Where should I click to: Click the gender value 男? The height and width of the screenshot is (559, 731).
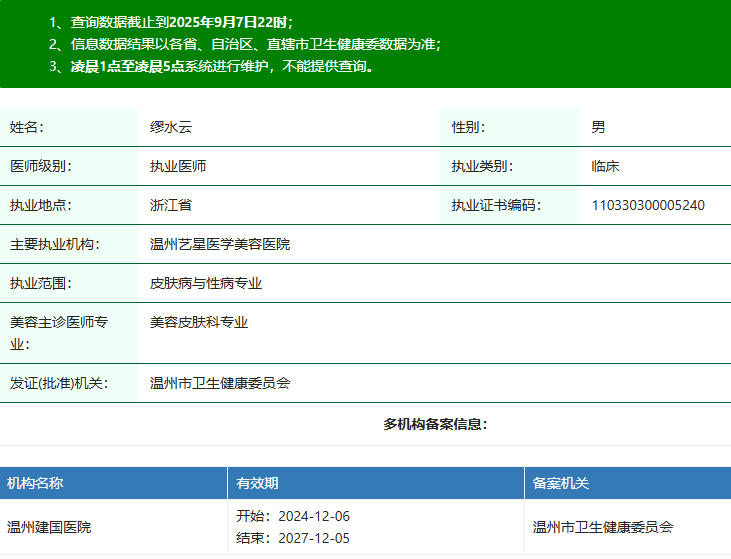pyautogui.click(x=598, y=127)
